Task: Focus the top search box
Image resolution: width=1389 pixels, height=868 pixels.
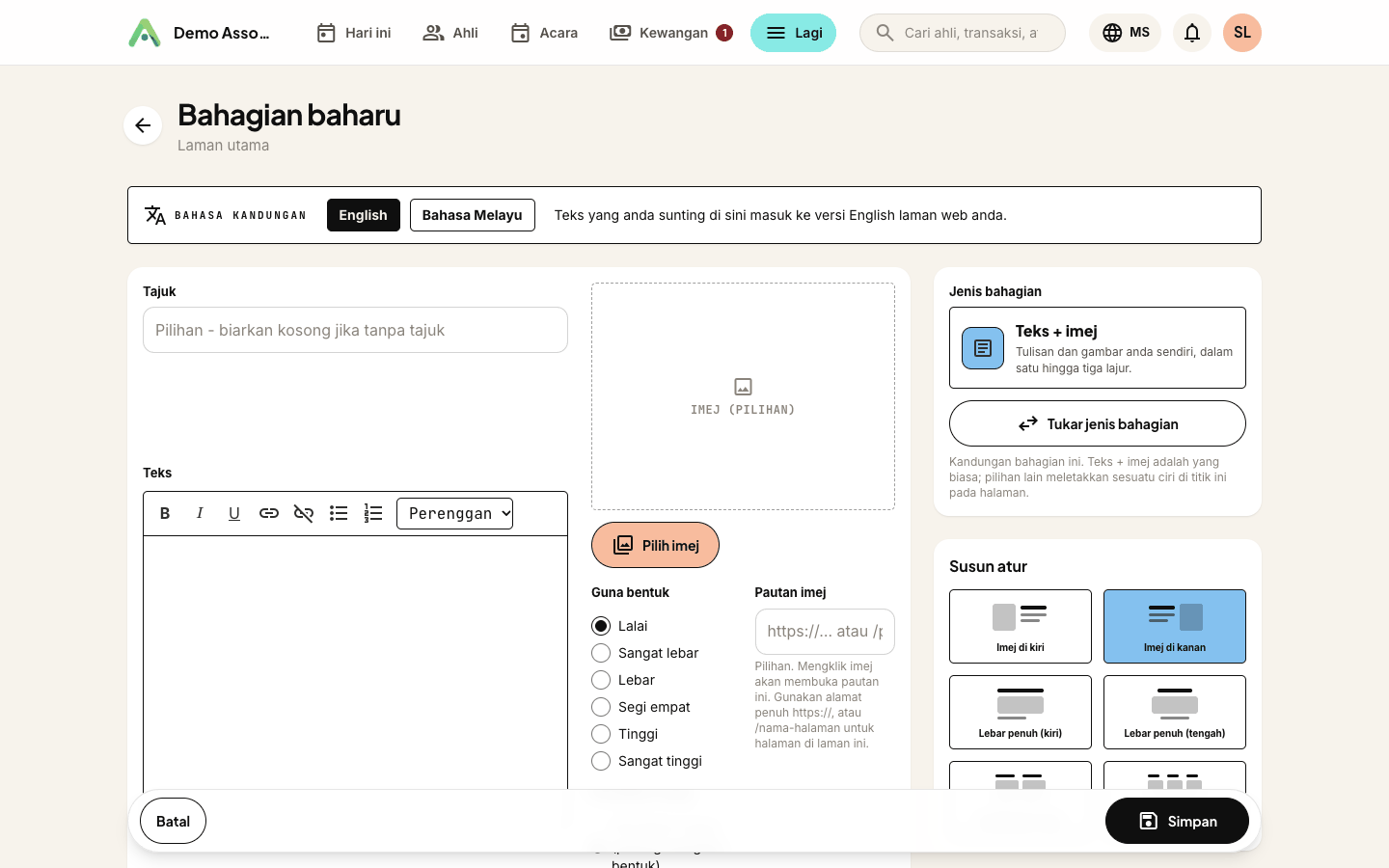Action: coord(963,33)
